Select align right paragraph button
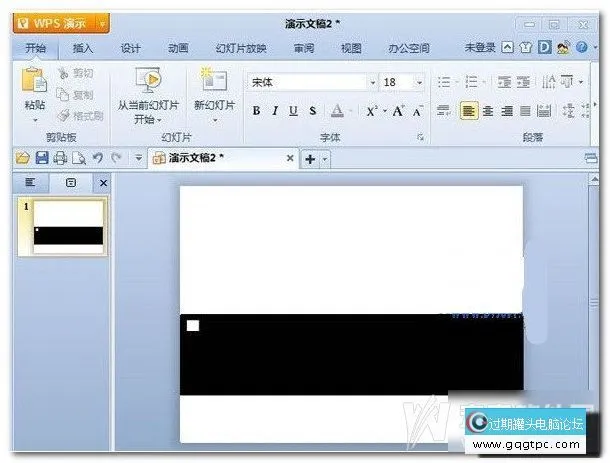The image size is (610, 463). click(507, 111)
